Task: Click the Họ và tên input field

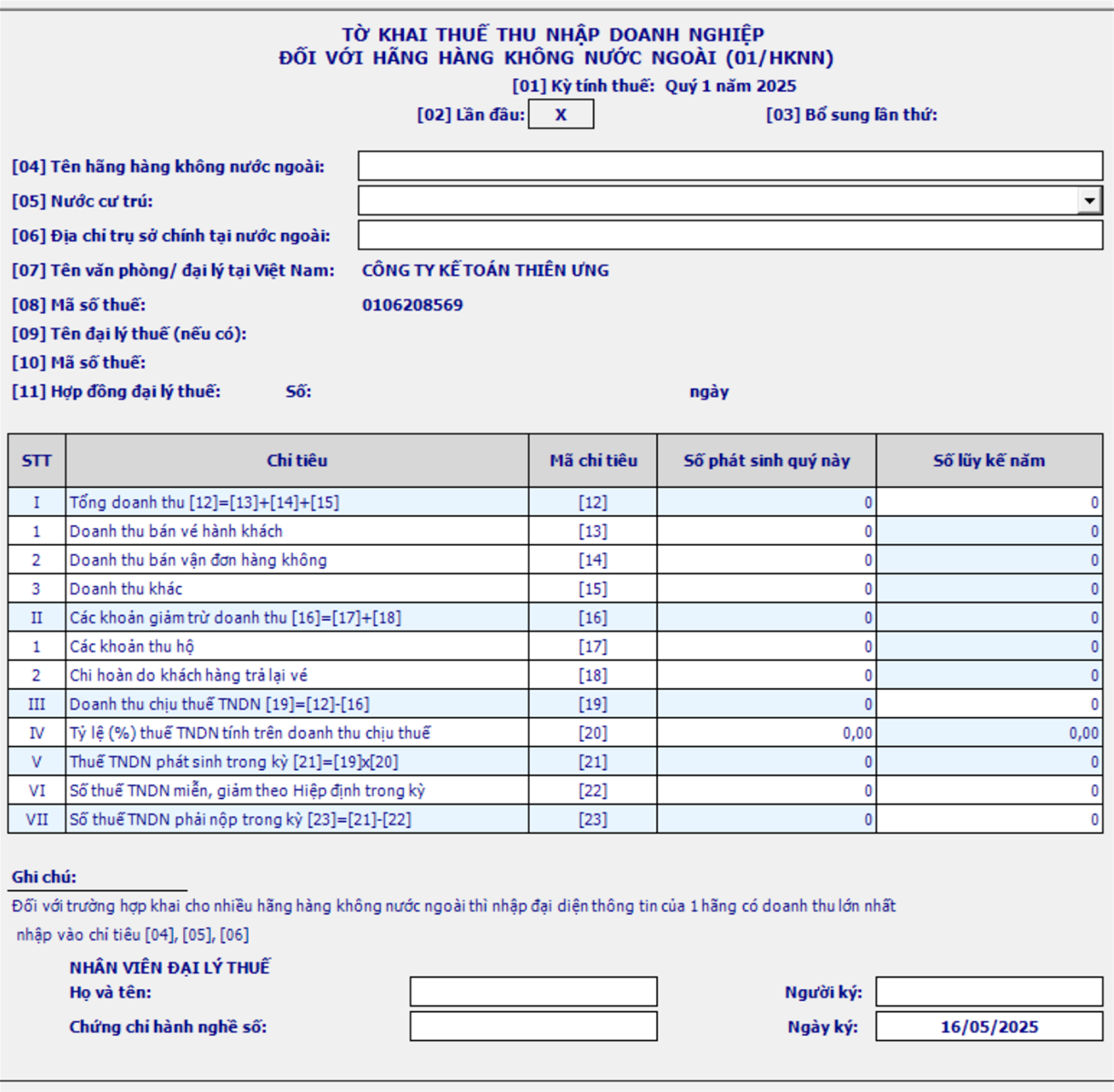Action: 533,992
